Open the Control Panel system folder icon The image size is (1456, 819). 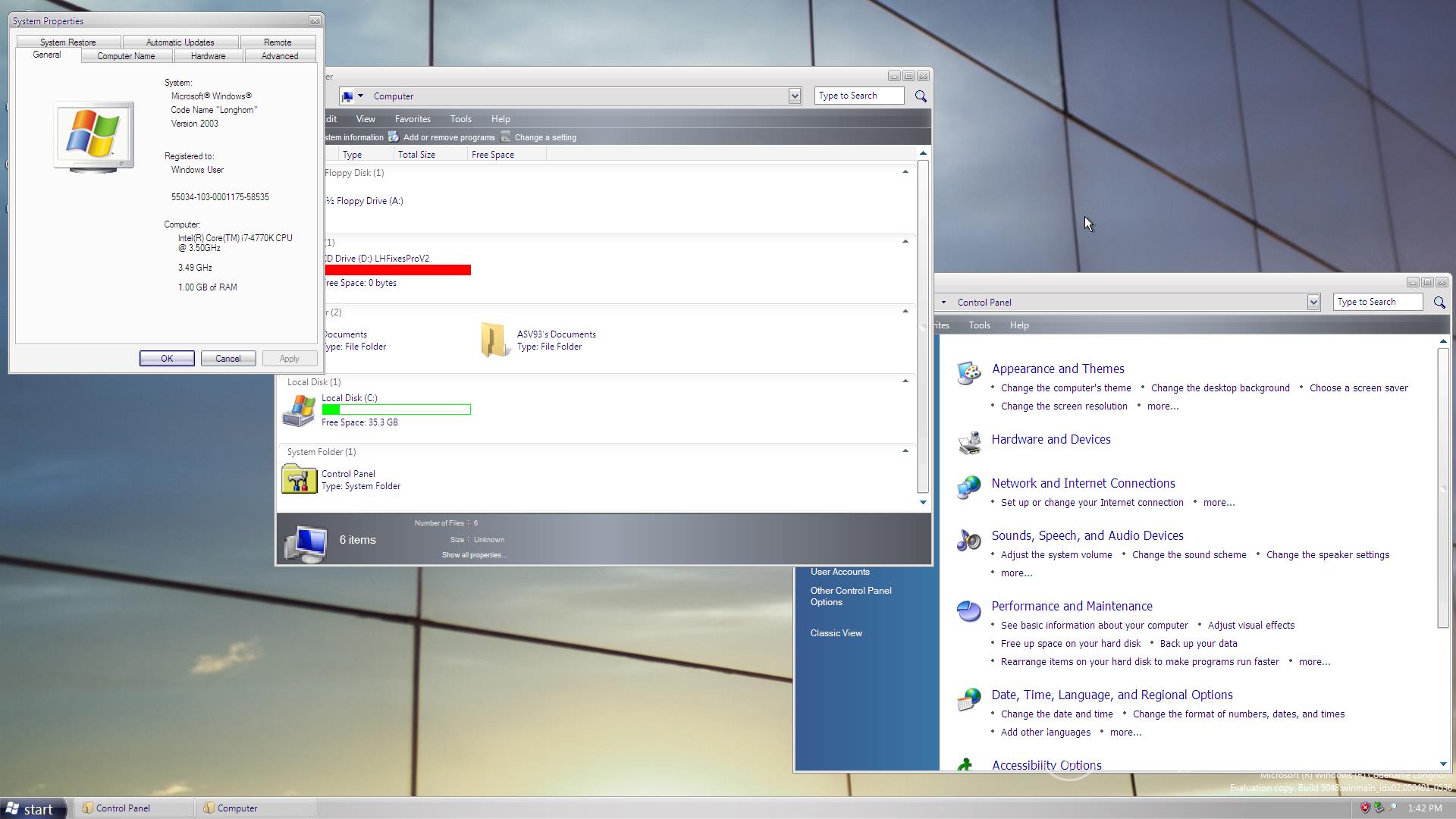coord(299,479)
